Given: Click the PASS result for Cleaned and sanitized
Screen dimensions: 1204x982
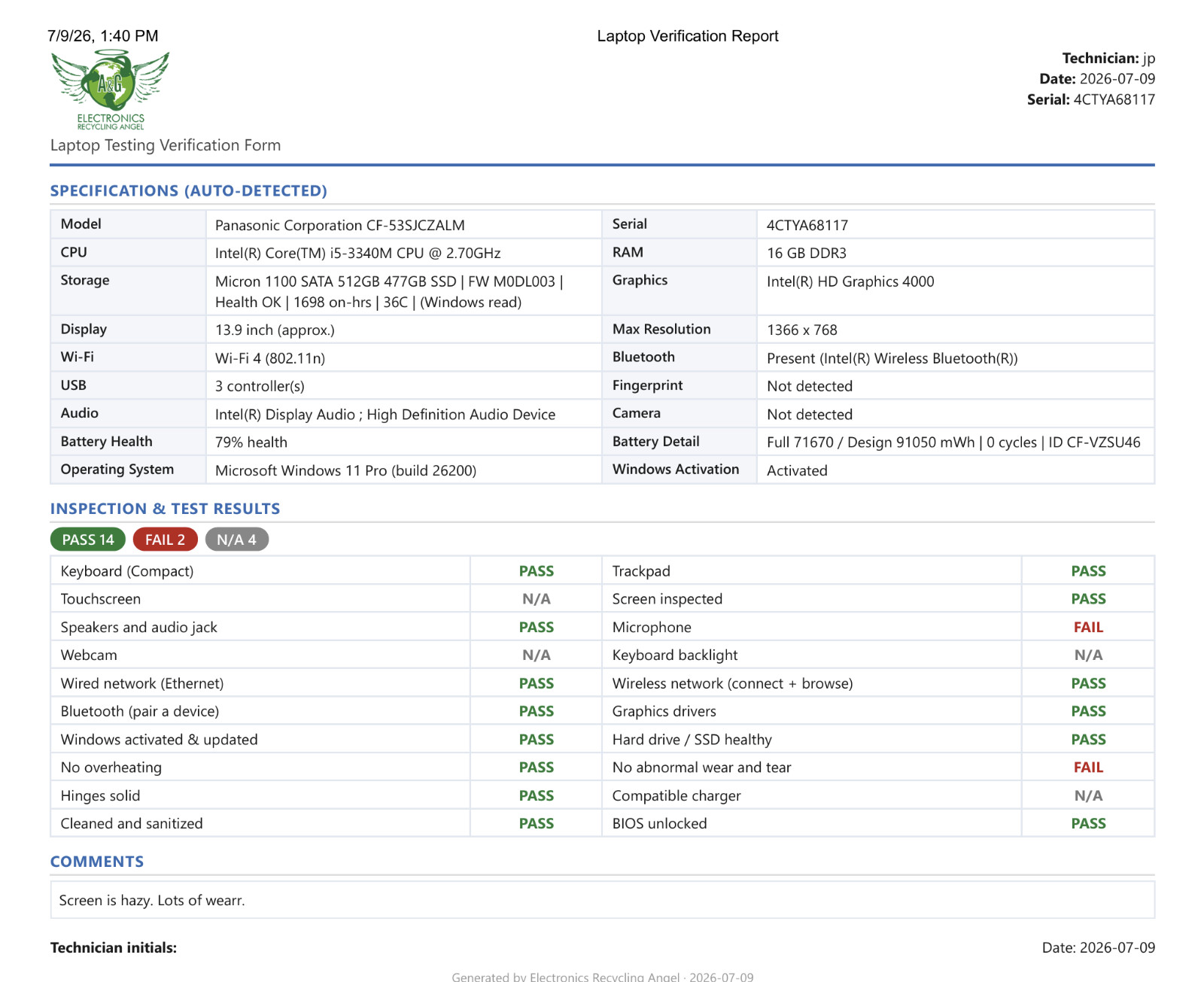Looking at the screenshot, I should (x=537, y=823).
